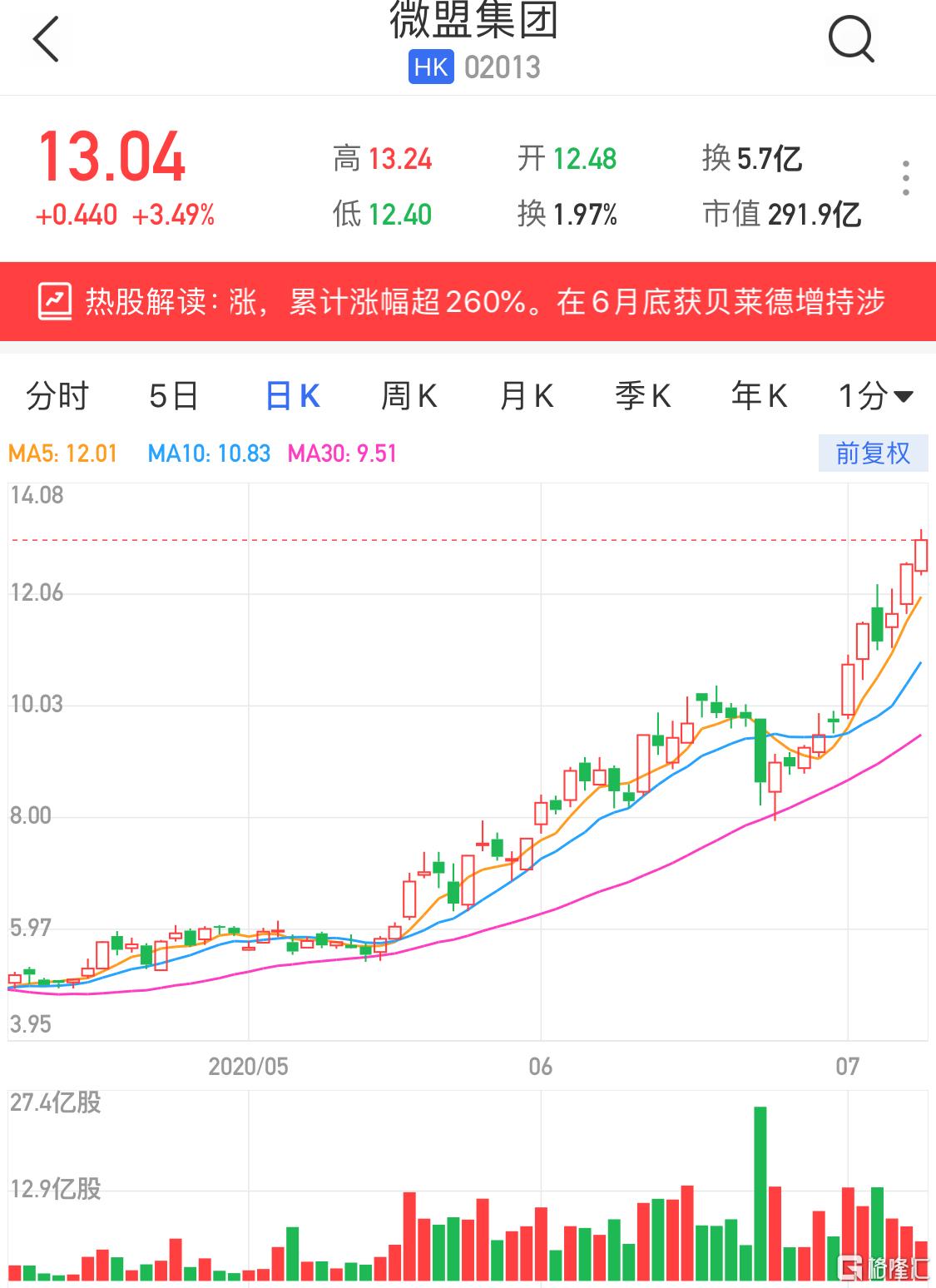Open the search magnifier icon
The image size is (936, 1288).
coord(852,39)
